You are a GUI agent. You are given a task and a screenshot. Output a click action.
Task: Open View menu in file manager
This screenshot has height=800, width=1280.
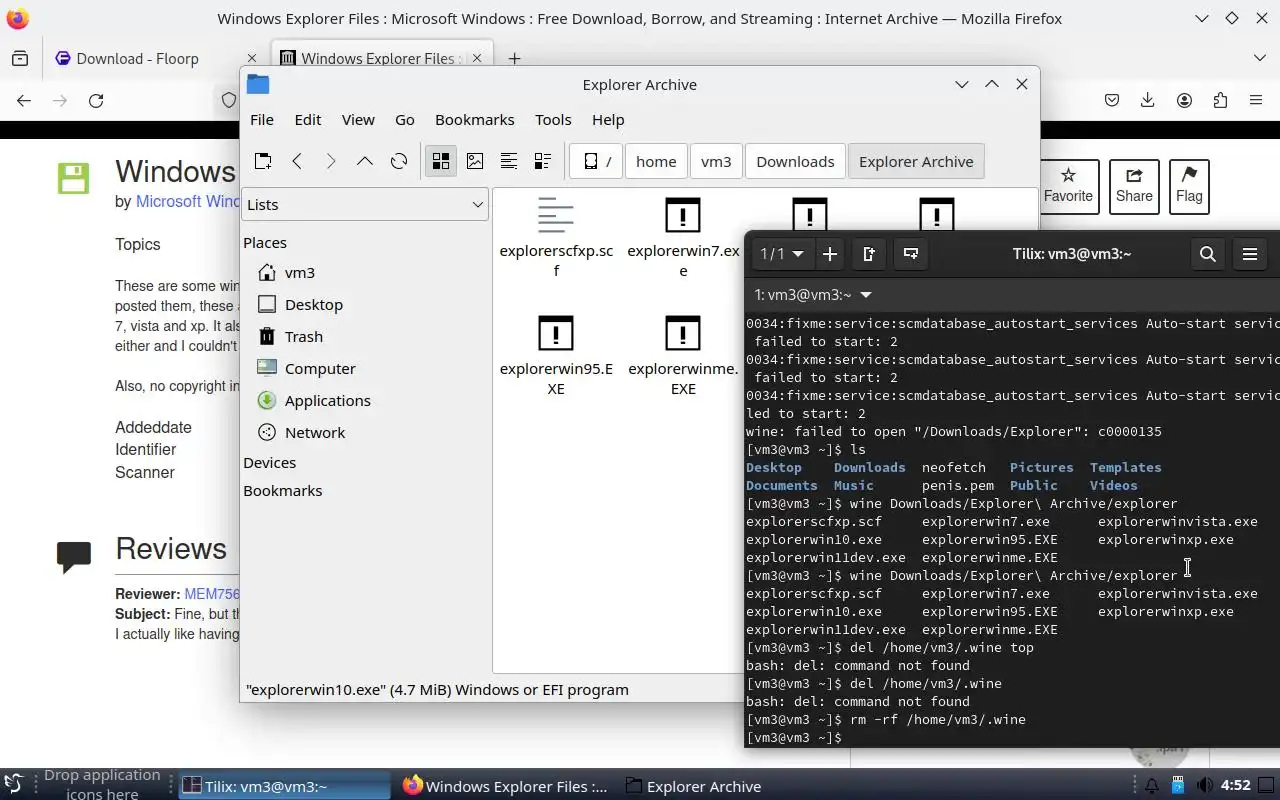(x=358, y=119)
